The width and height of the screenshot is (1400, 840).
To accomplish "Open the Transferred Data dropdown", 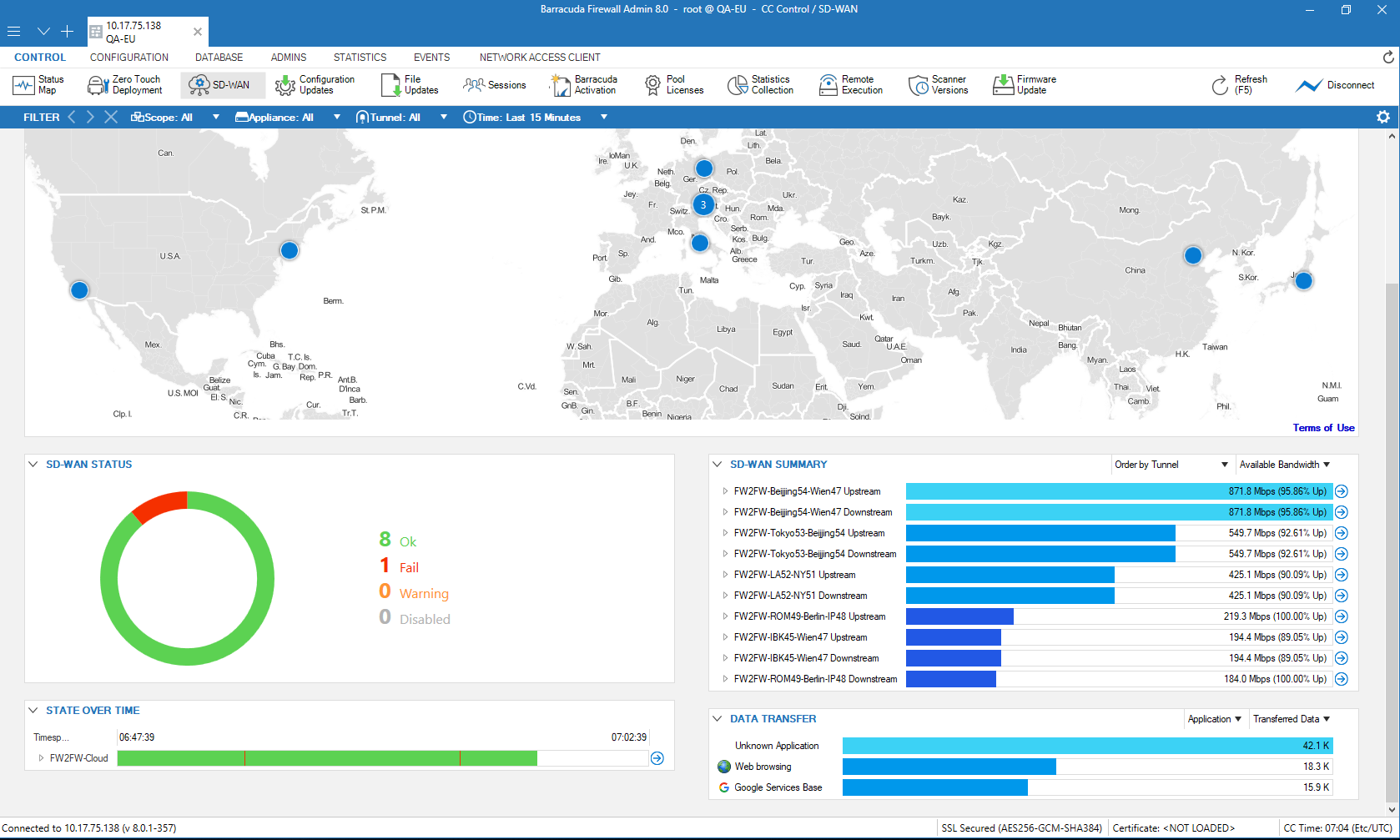I will coord(1292,719).
